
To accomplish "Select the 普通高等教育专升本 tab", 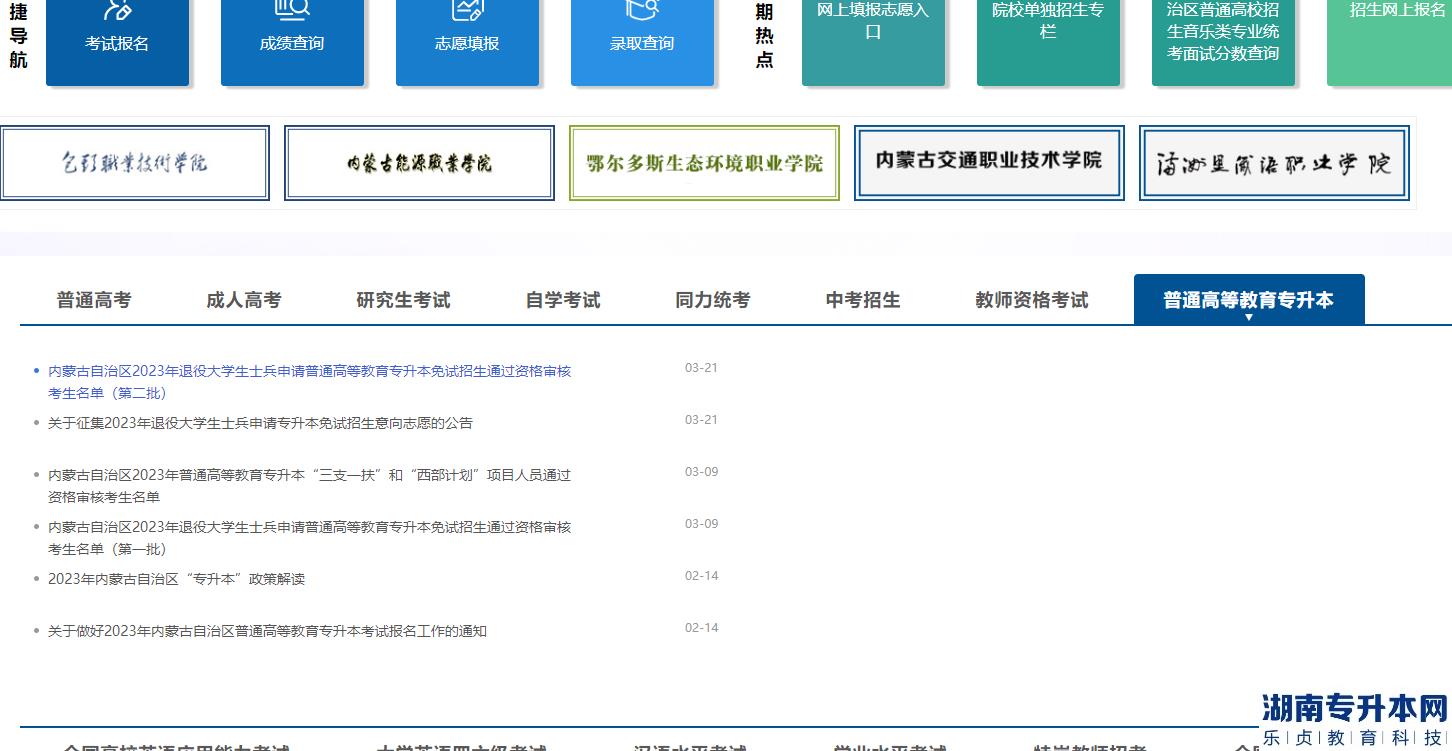I will coord(1249,300).
